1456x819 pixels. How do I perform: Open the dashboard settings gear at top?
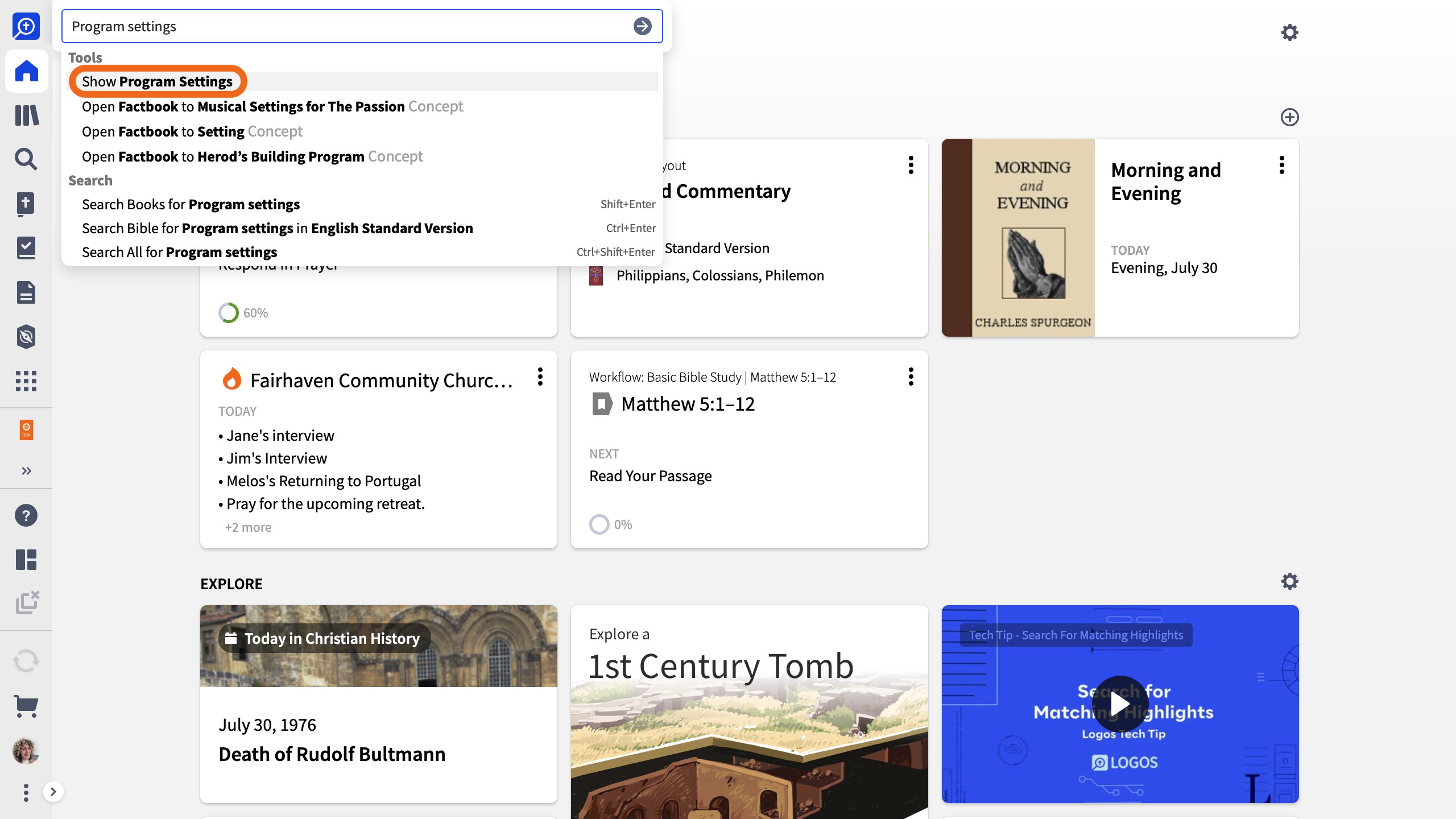point(1289,32)
